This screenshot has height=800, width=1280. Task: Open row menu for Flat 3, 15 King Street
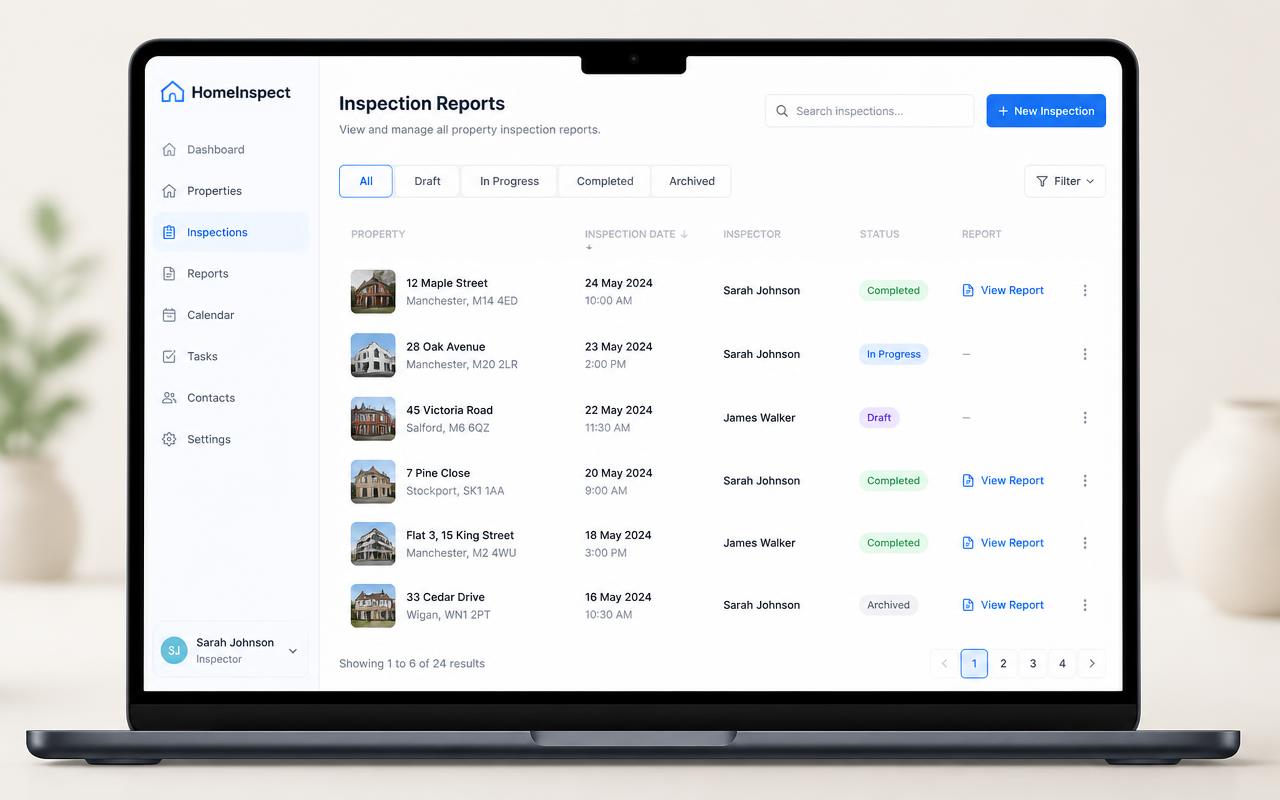tap(1085, 543)
